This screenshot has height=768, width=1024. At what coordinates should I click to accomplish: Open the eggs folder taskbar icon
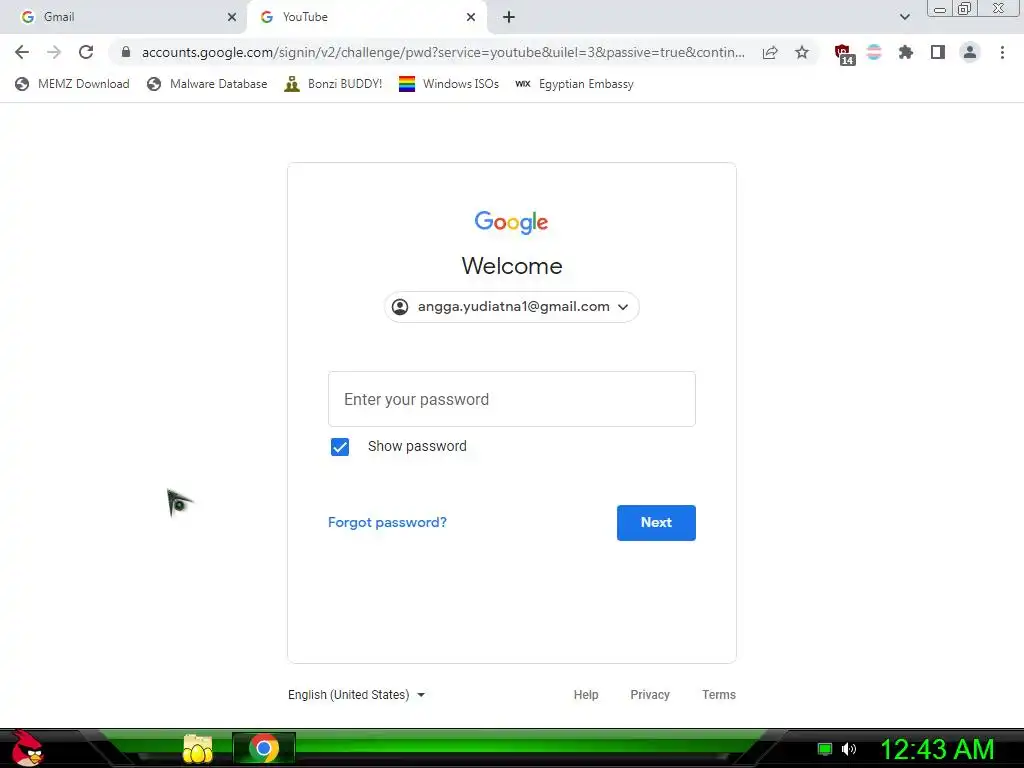(198, 749)
